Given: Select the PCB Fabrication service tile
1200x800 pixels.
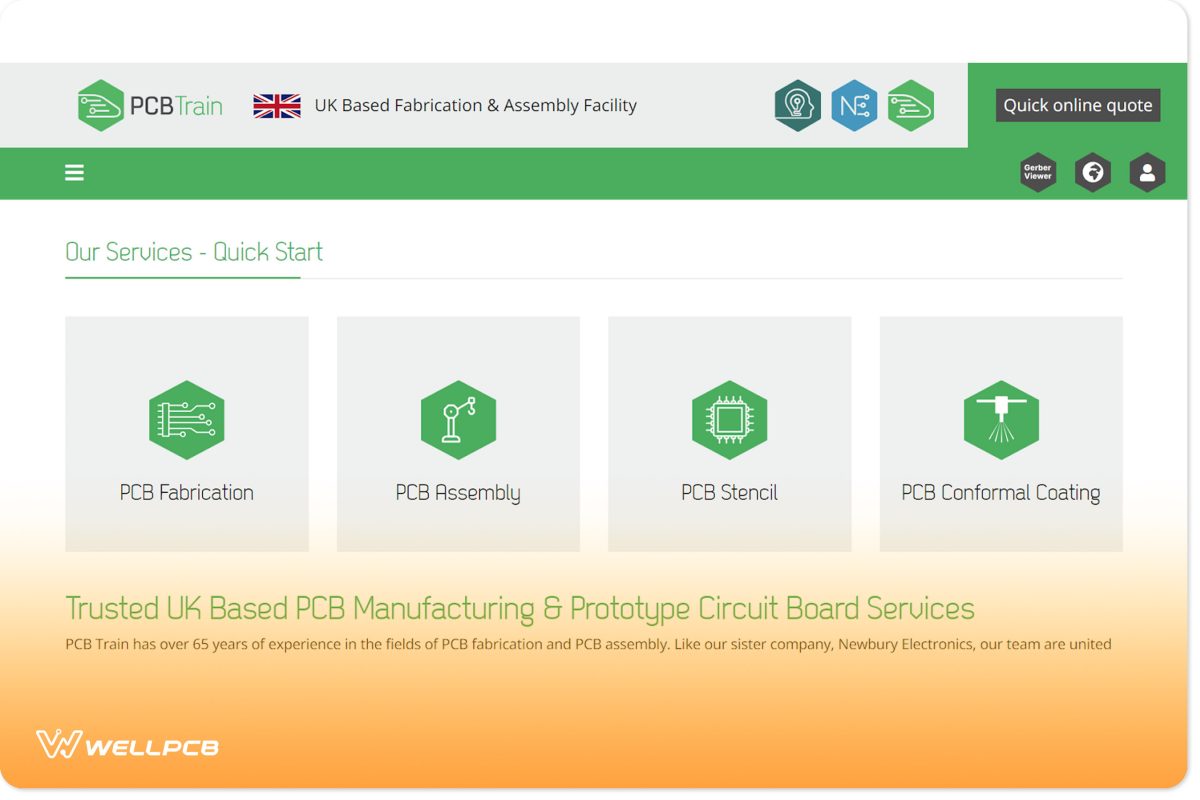Looking at the screenshot, I should 186,433.
